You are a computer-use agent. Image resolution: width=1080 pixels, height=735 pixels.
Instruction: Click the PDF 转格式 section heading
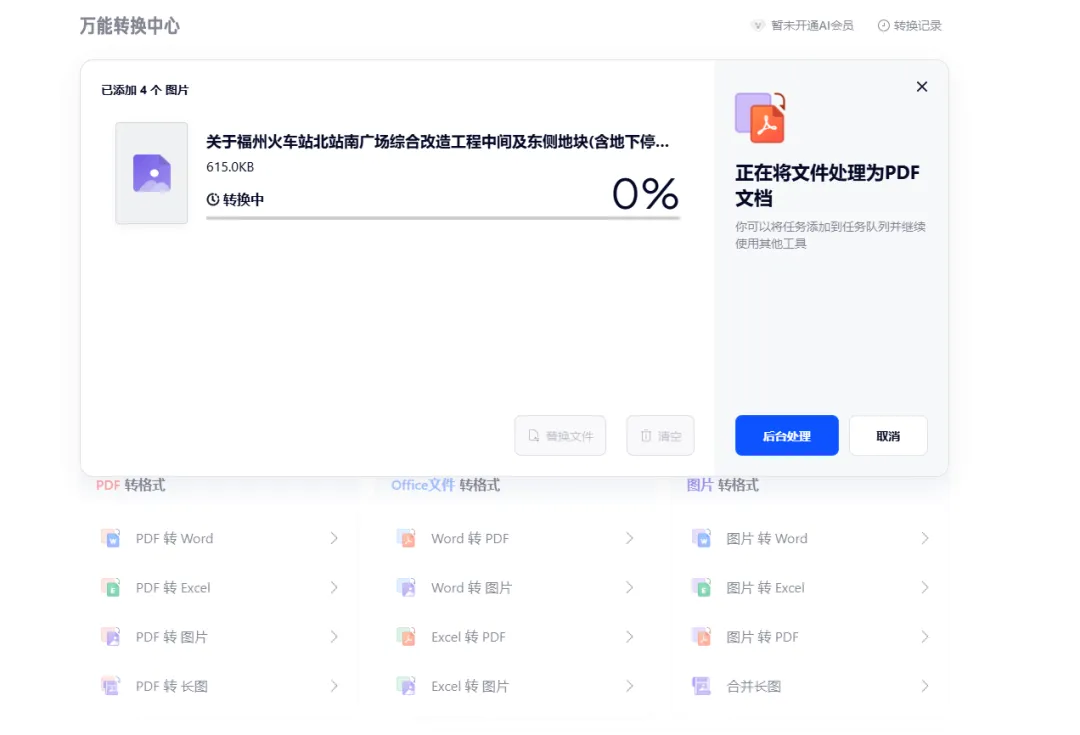click(130, 485)
